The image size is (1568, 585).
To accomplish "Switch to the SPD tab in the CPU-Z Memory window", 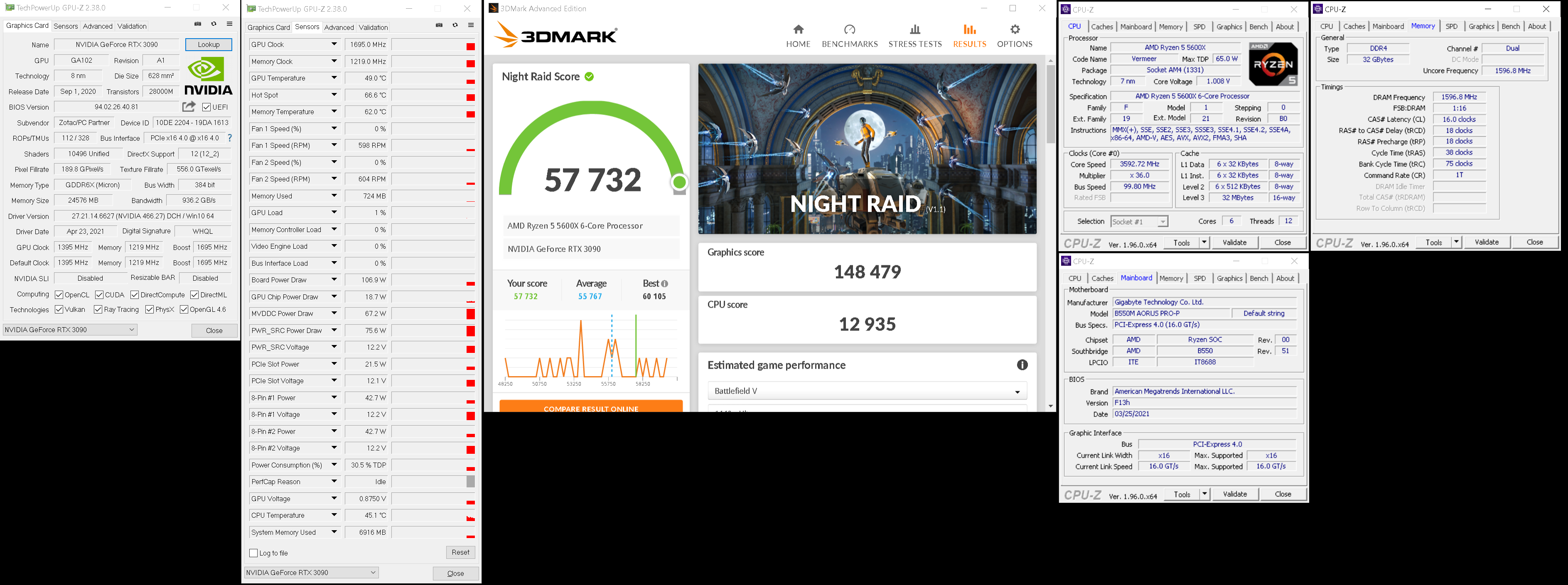I will coord(1452,26).
